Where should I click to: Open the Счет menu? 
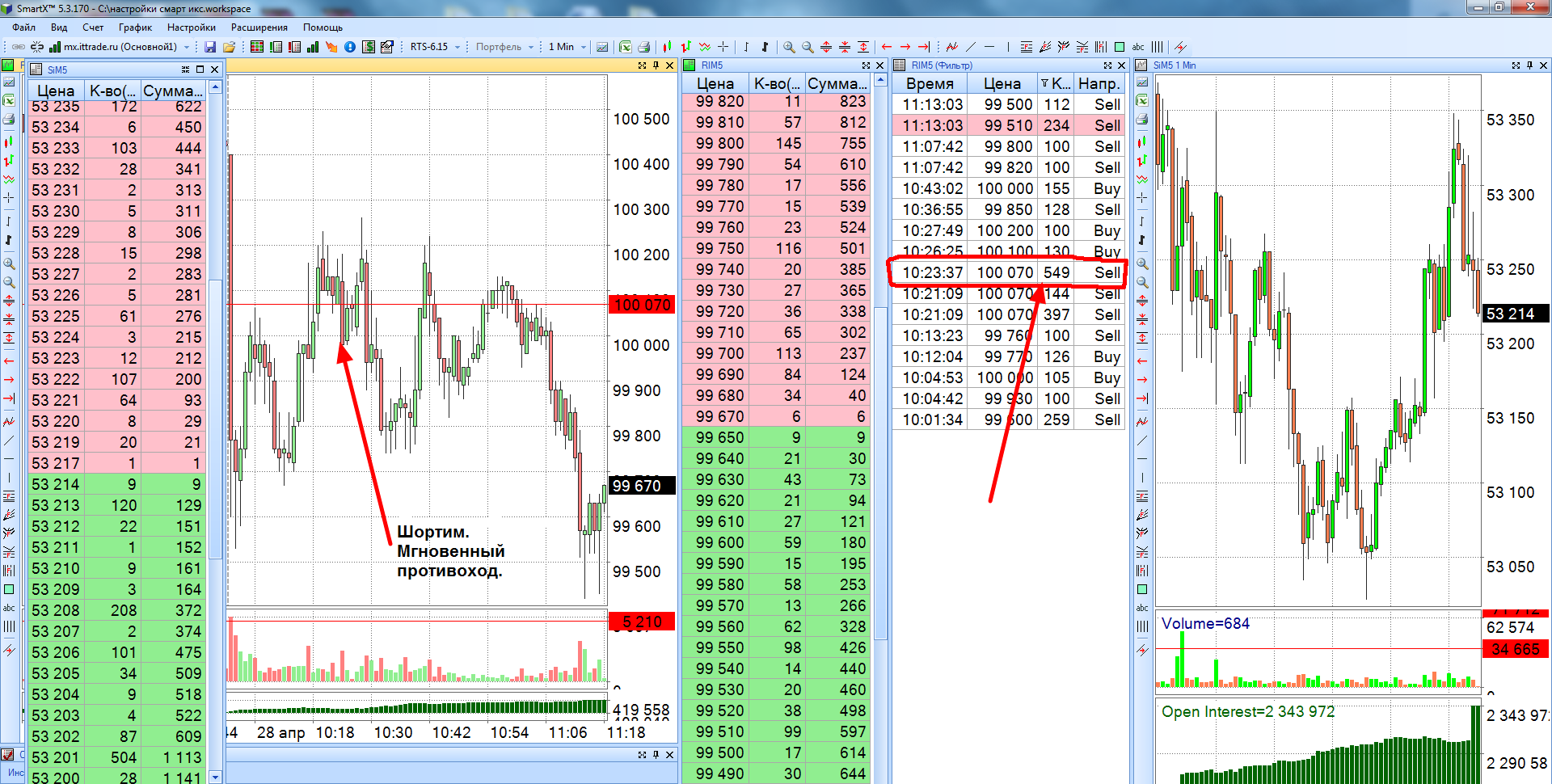tap(93, 27)
